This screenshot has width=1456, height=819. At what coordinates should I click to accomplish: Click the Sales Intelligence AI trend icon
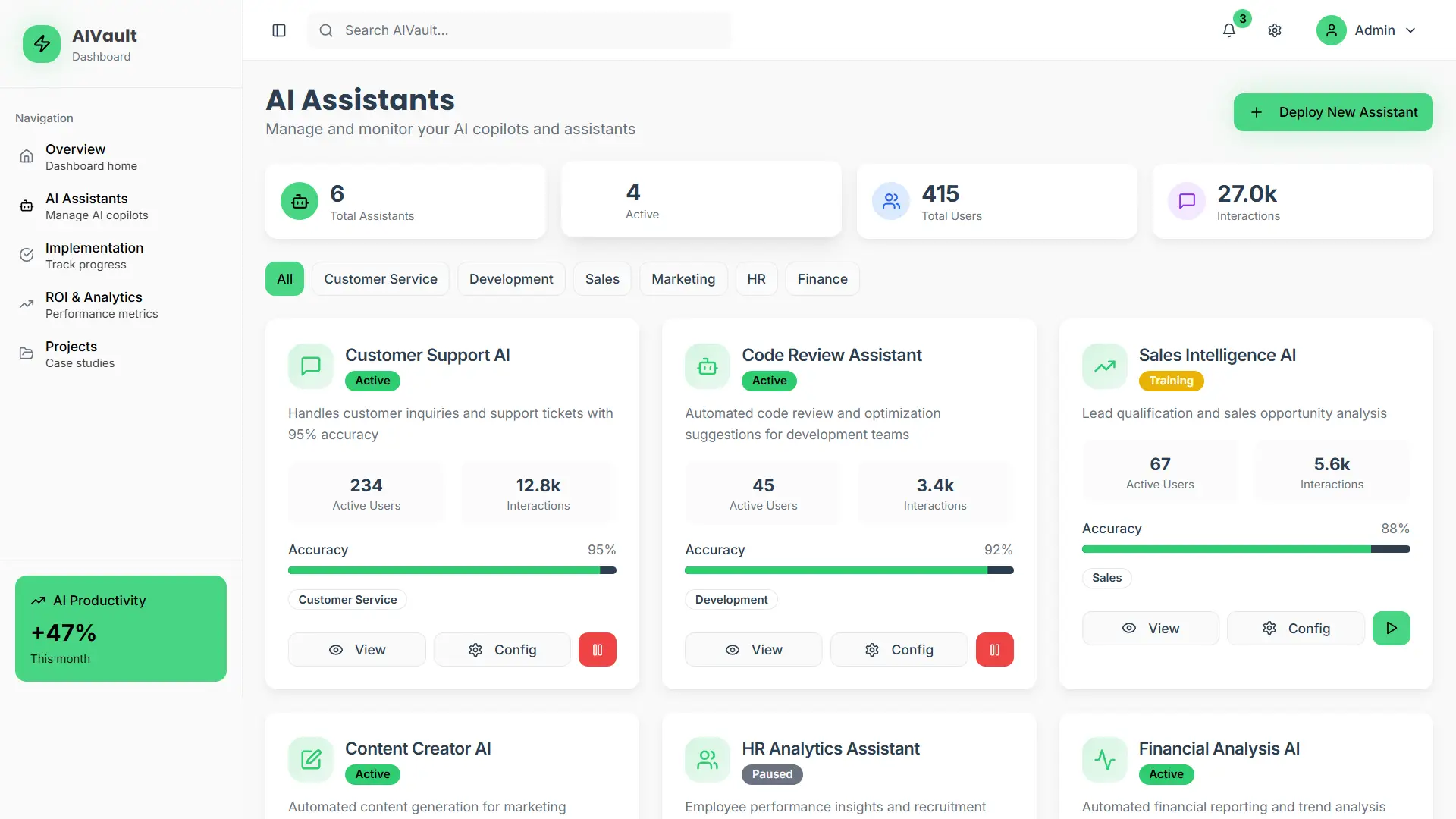[x=1105, y=366]
